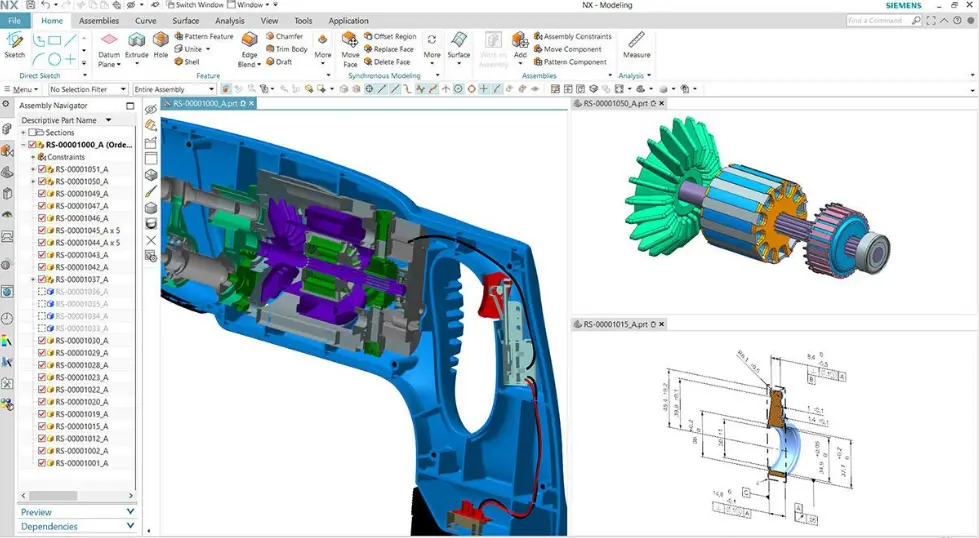Click Switch Window in title bar

pos(195,5)
